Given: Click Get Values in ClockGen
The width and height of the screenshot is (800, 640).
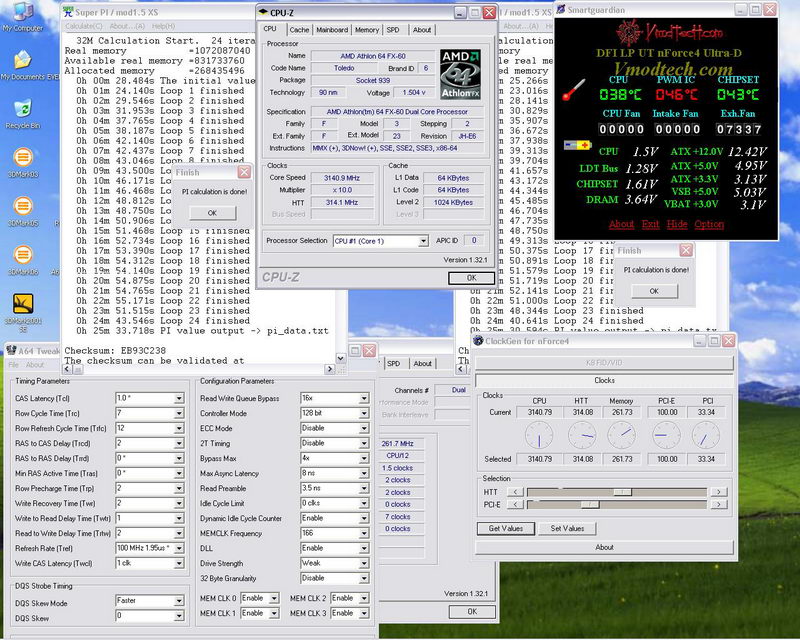Looking at the screenshot, I should coord(505,528).
